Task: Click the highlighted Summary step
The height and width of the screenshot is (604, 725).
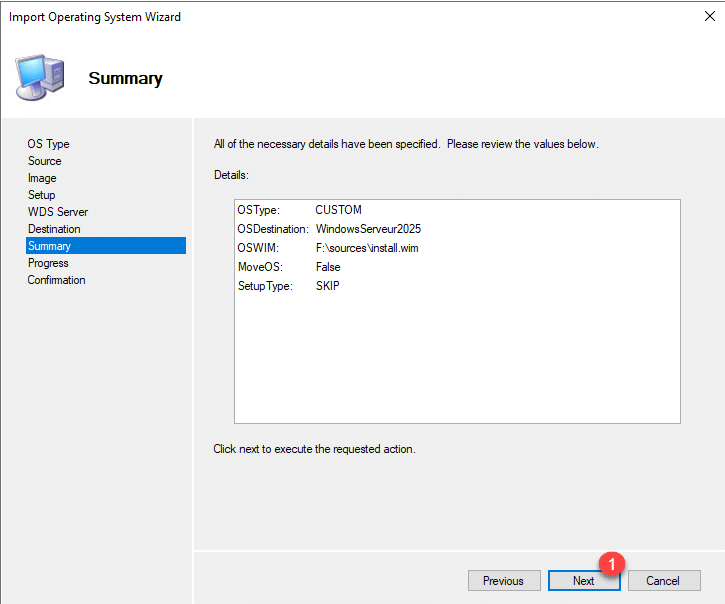Action: coord(50,246)
